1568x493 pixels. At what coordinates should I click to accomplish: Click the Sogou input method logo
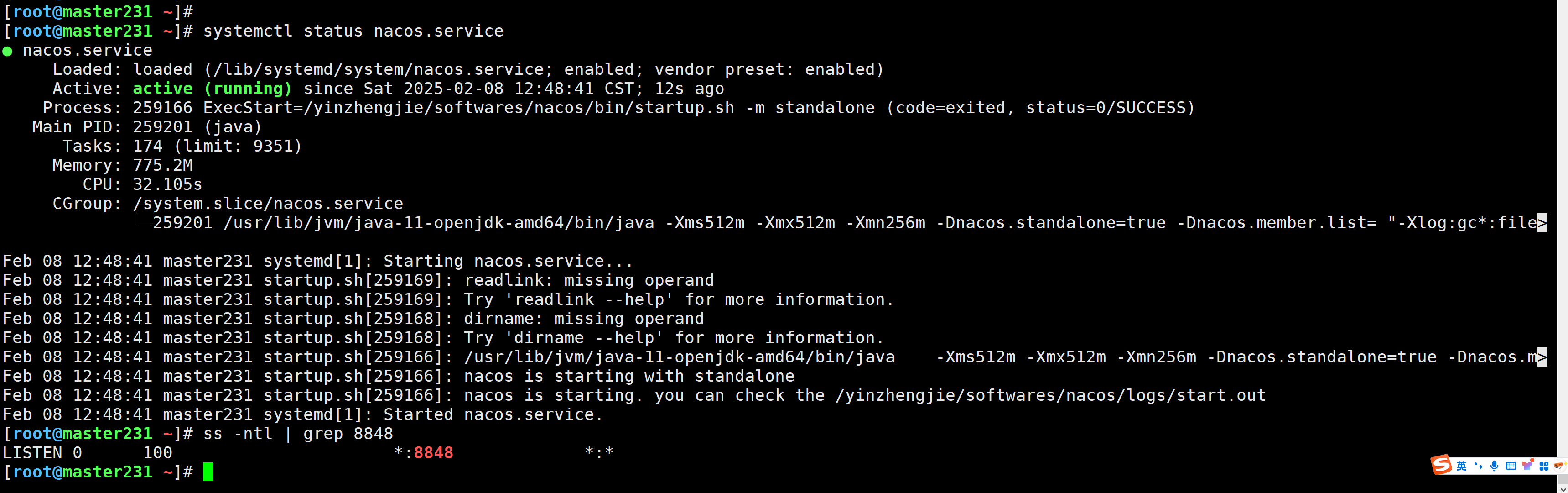(1441, 465)
